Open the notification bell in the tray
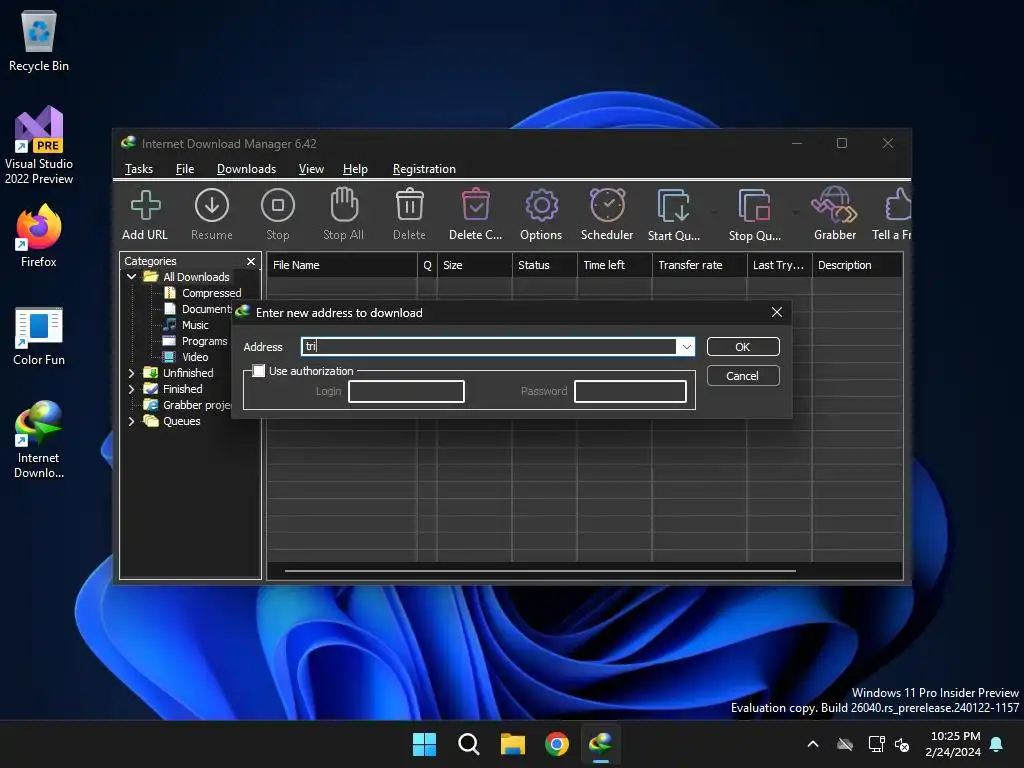The image size is (1024, 768). (x=997, y=744)
